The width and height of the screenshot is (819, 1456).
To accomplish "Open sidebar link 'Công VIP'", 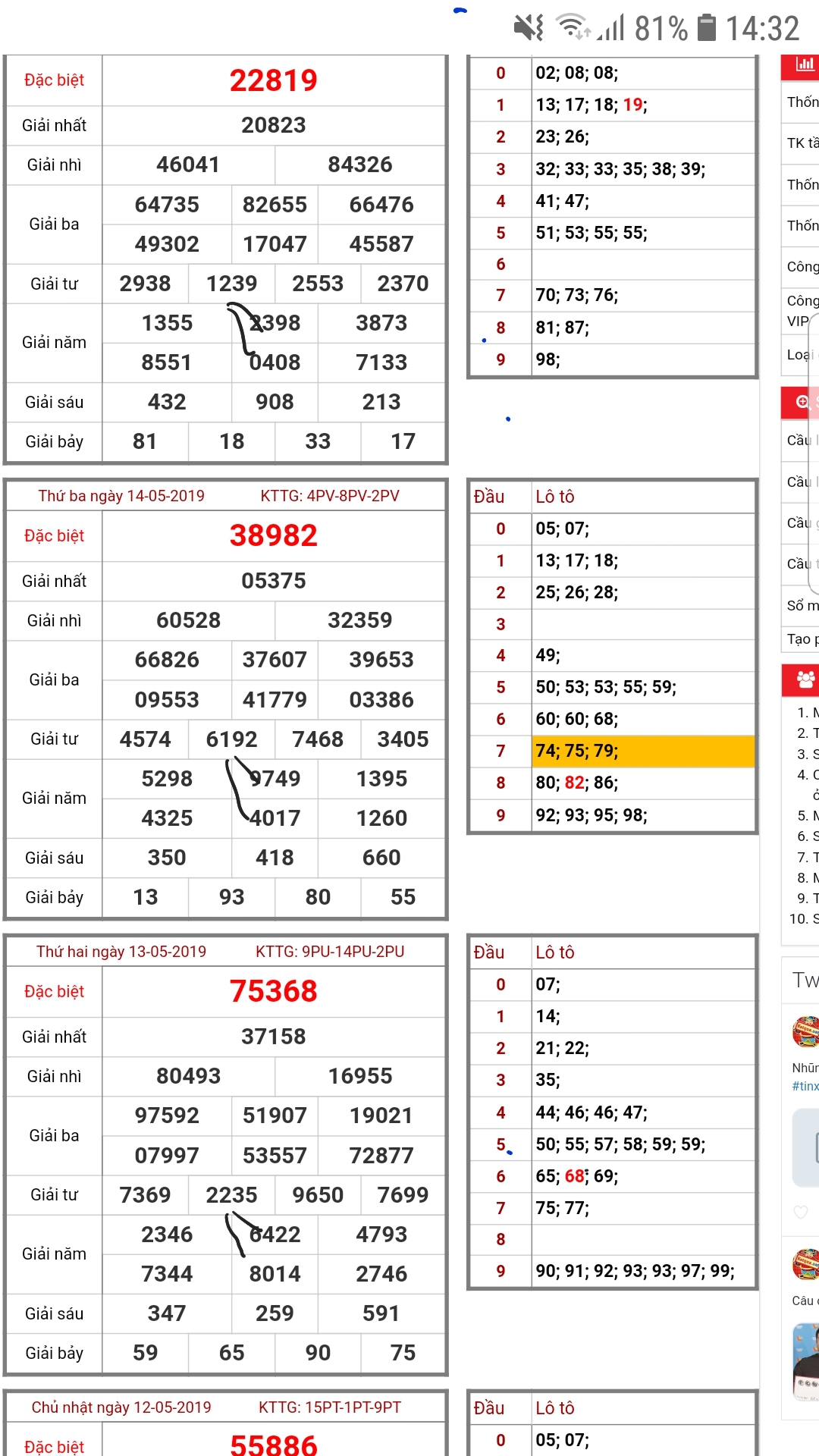I will [802, 310].
